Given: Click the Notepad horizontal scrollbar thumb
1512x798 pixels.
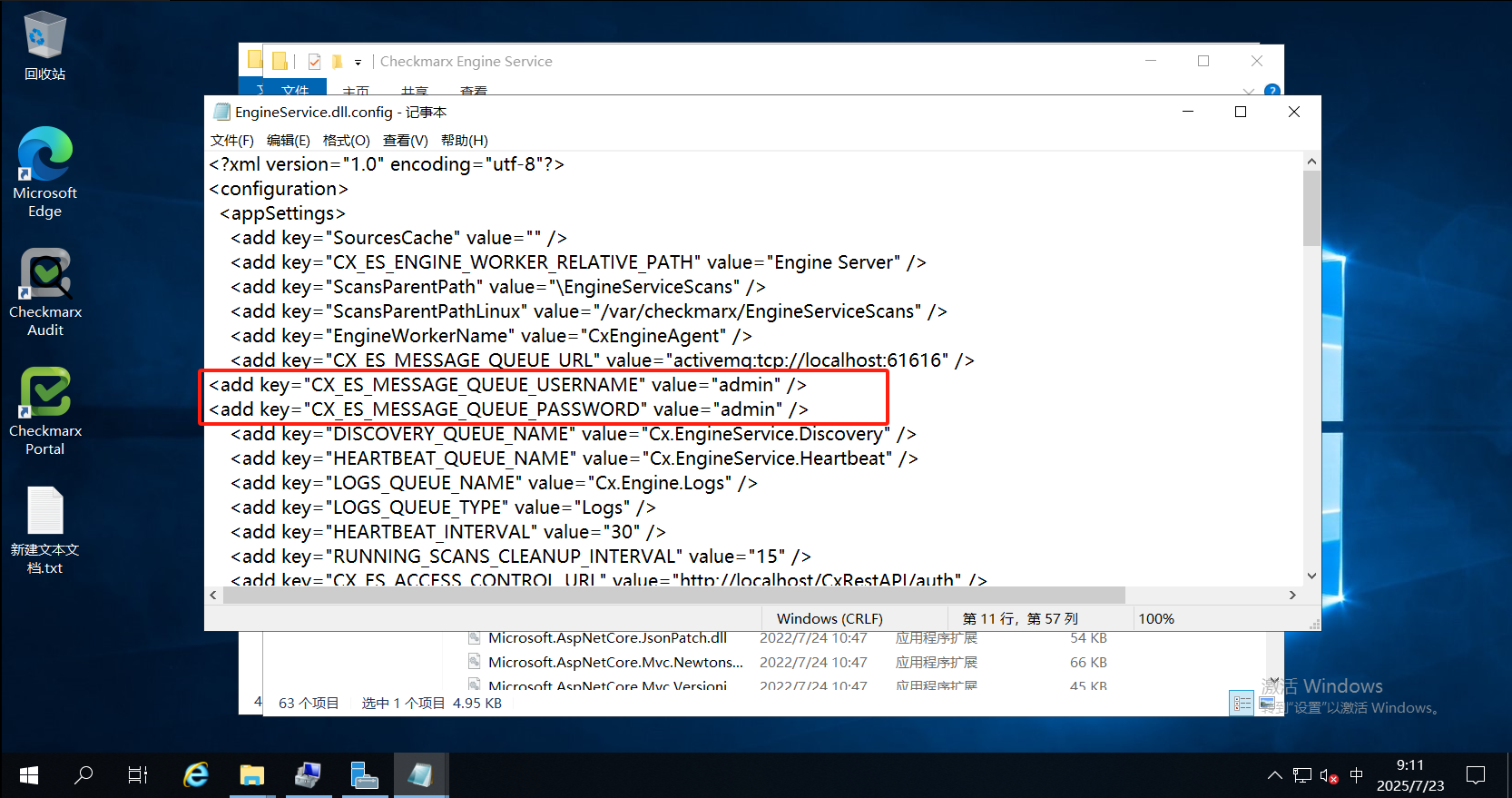Looking at the screenshot, I should pyautogui.click(x=674, y=596).
